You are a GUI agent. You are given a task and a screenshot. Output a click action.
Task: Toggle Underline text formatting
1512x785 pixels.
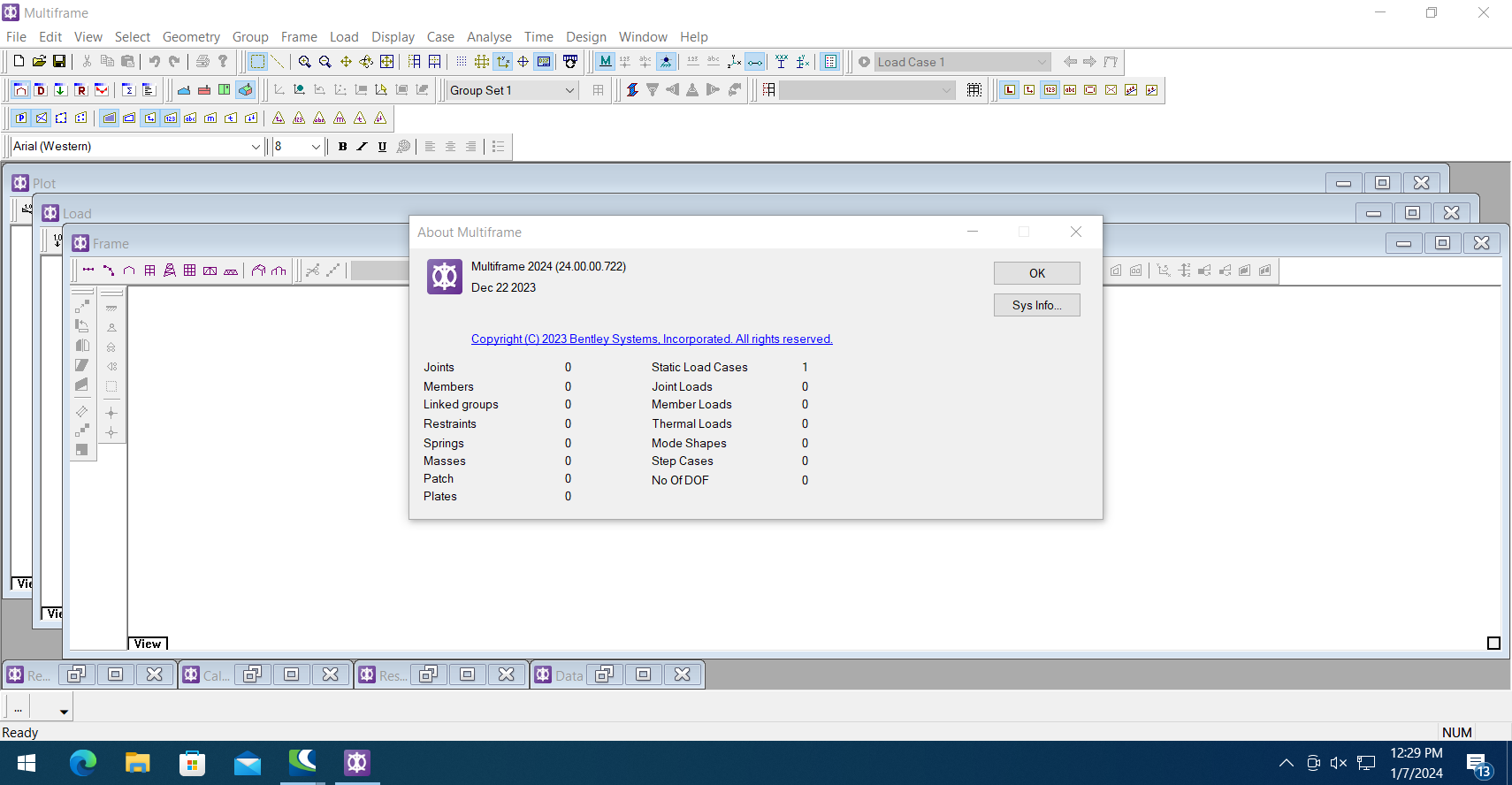[382, 147]
